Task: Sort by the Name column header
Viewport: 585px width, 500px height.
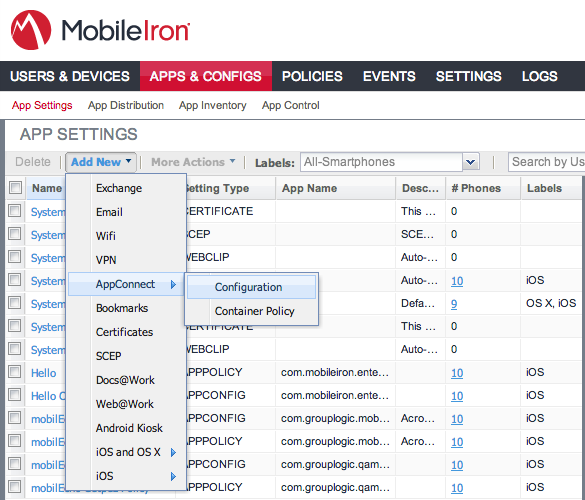Action: tap(47, 188)
